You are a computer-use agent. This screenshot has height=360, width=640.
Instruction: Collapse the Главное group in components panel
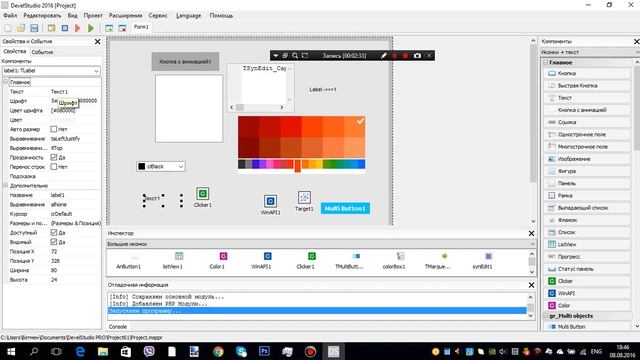click(545, 62)
